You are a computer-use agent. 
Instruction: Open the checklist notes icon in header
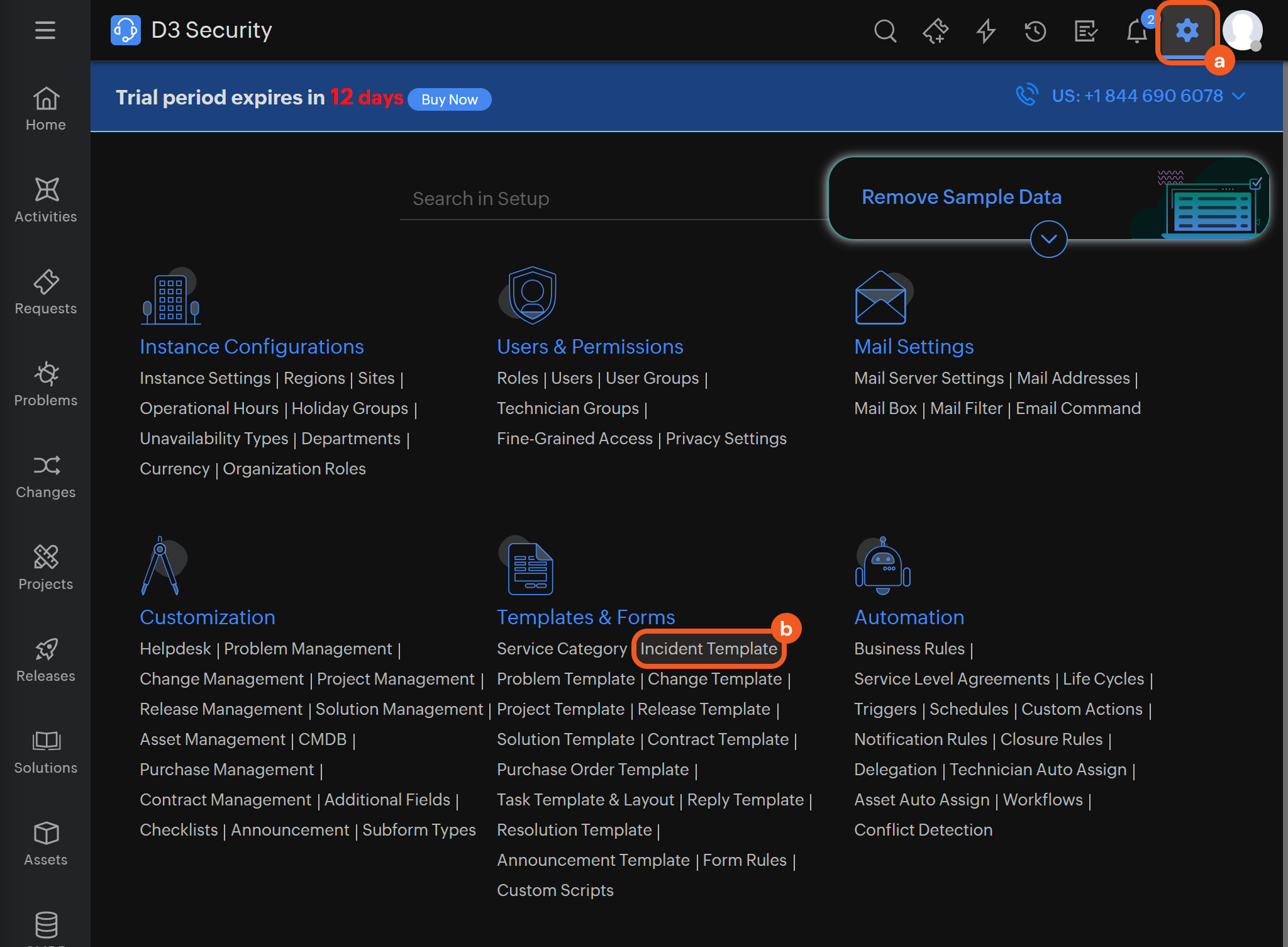point(1086,30)
